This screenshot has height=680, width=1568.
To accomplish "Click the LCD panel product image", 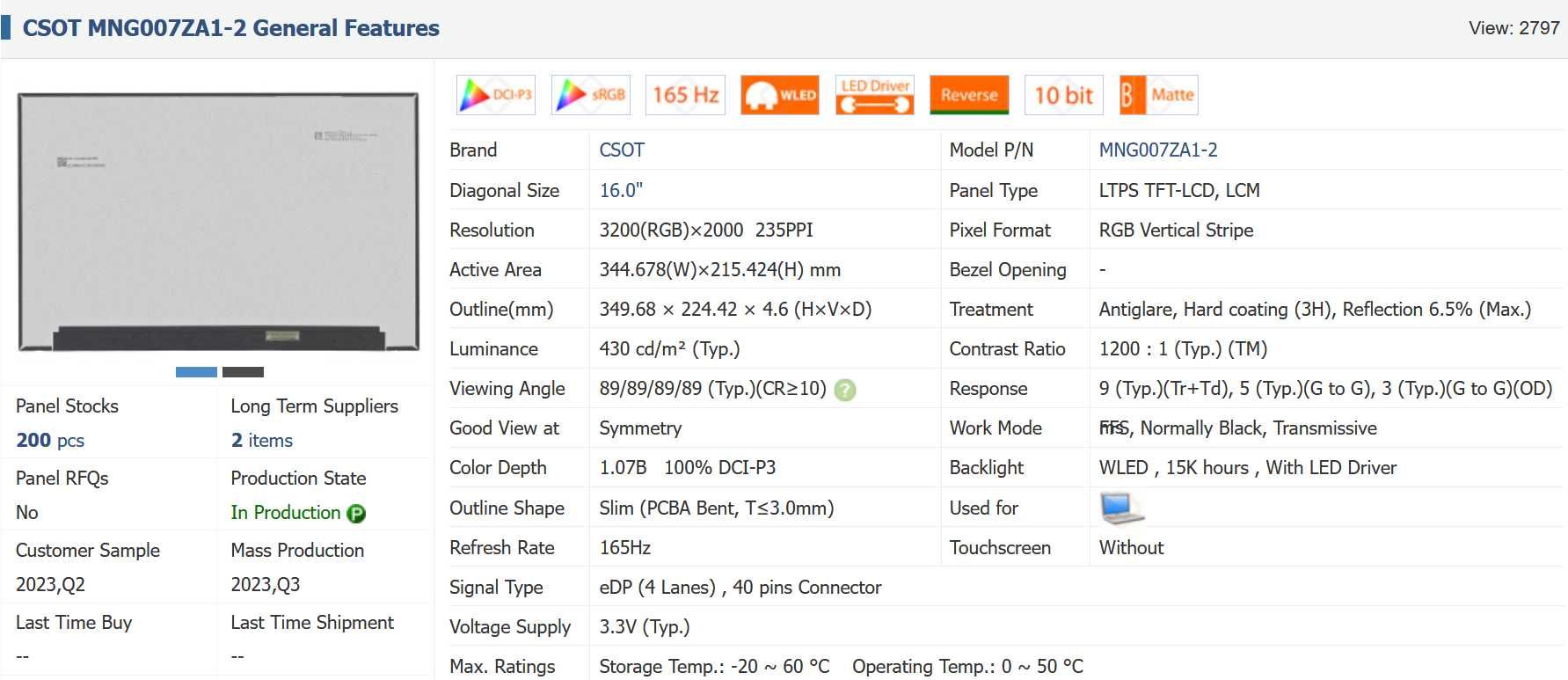I will (x=218, y=222).
